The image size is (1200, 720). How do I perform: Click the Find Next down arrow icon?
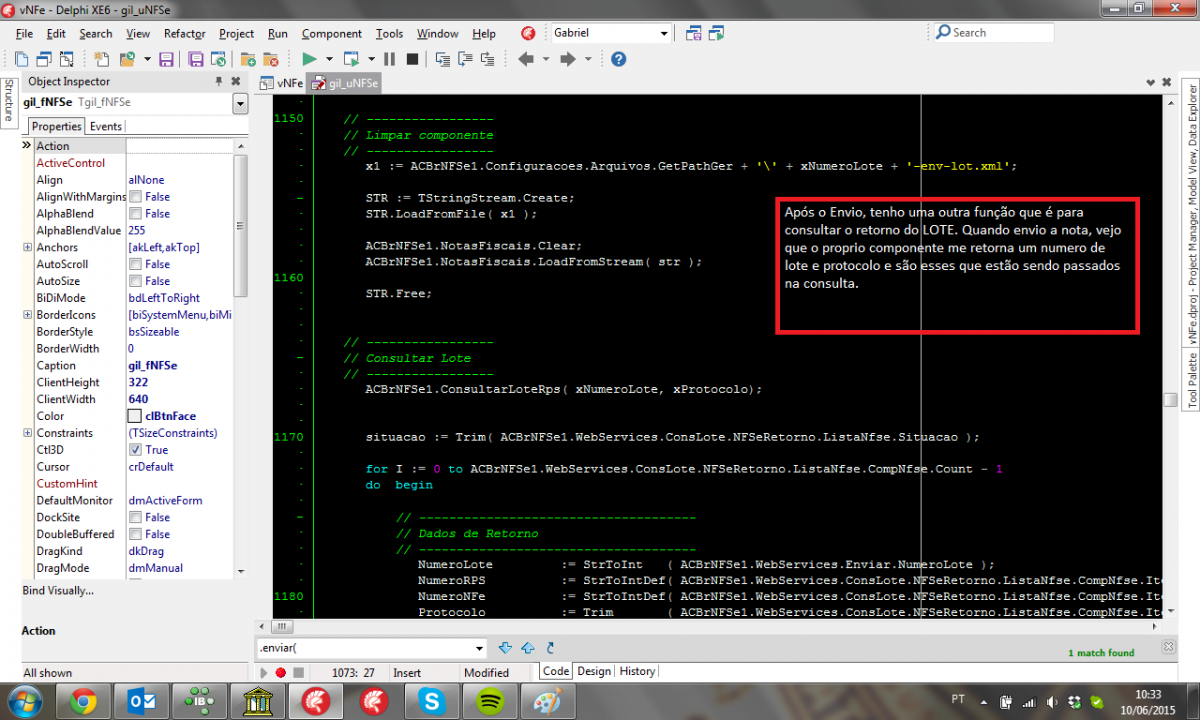pyautogui.click(x=505, y=648)
